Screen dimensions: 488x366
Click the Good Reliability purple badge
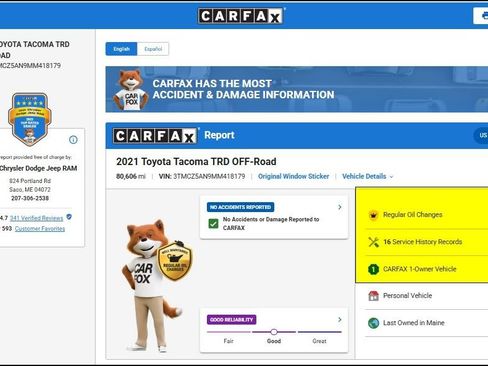(x=231, y=320)
